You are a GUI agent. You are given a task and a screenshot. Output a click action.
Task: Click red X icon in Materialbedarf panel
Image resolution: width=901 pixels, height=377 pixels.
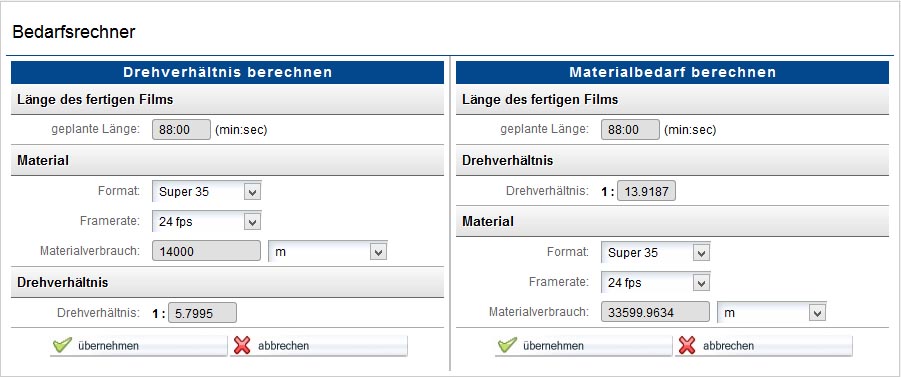pos(687,345)
